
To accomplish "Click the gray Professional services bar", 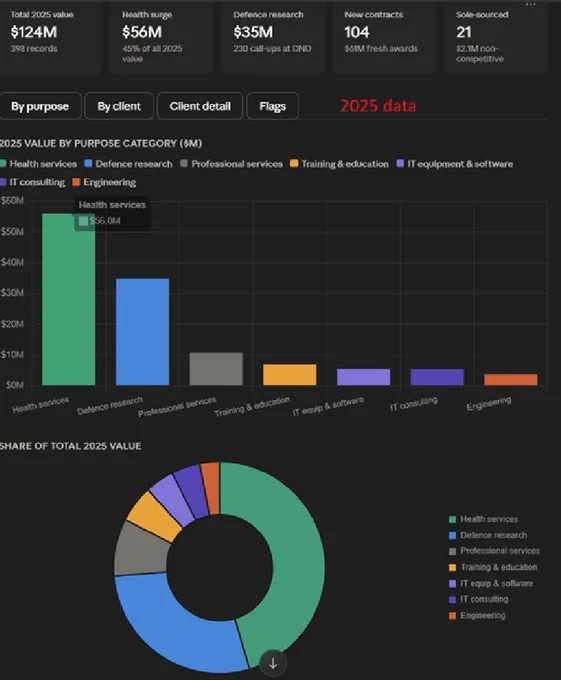I will pyautogui.click(x=216, y=369).
